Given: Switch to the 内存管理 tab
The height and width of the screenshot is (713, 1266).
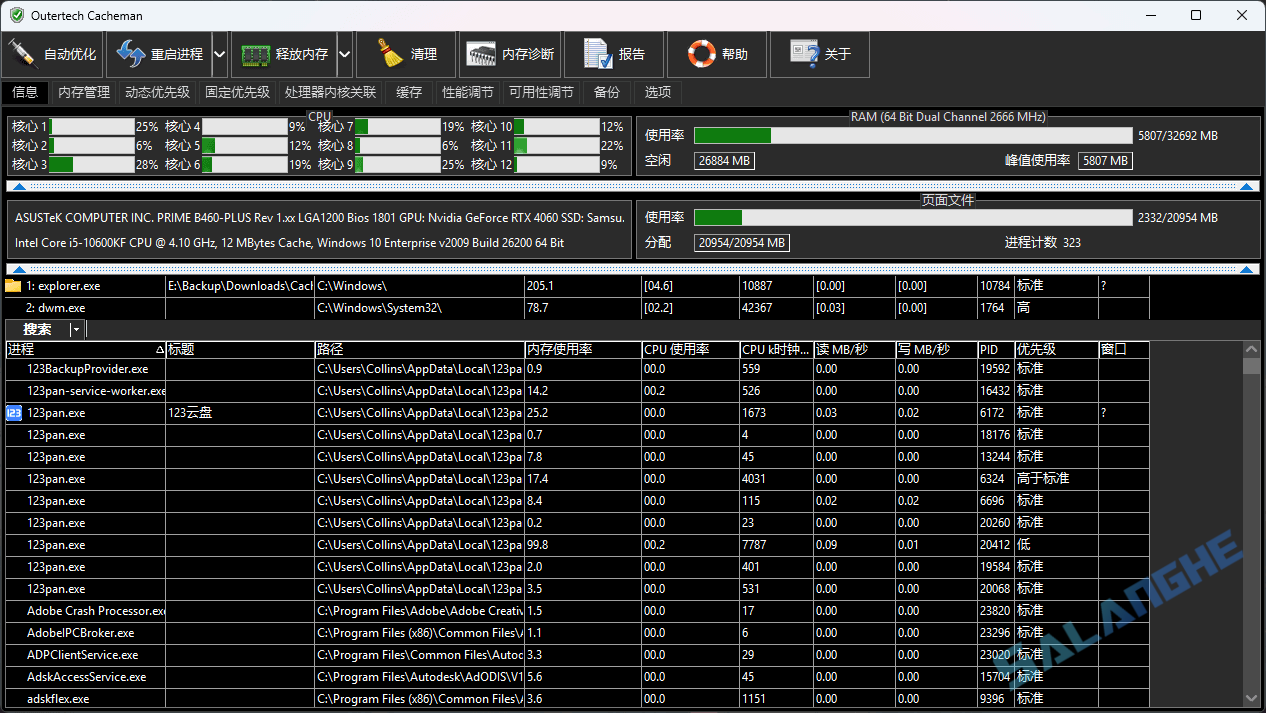Looking at the screenshot, I should coord(84,92).
